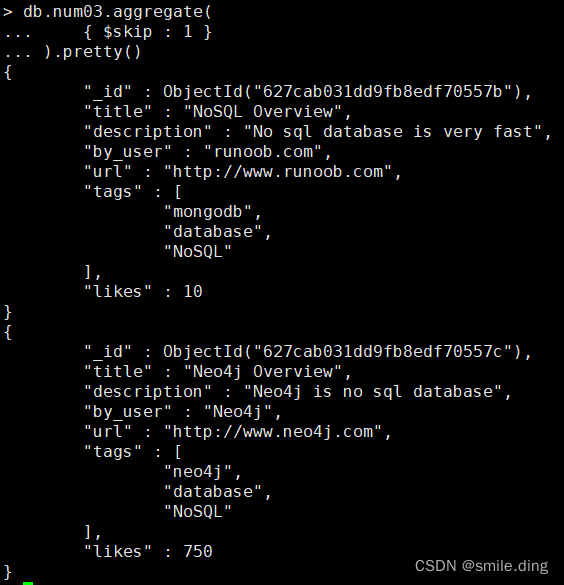Click the $skip : 1 stage line

(x=148, y=32)
